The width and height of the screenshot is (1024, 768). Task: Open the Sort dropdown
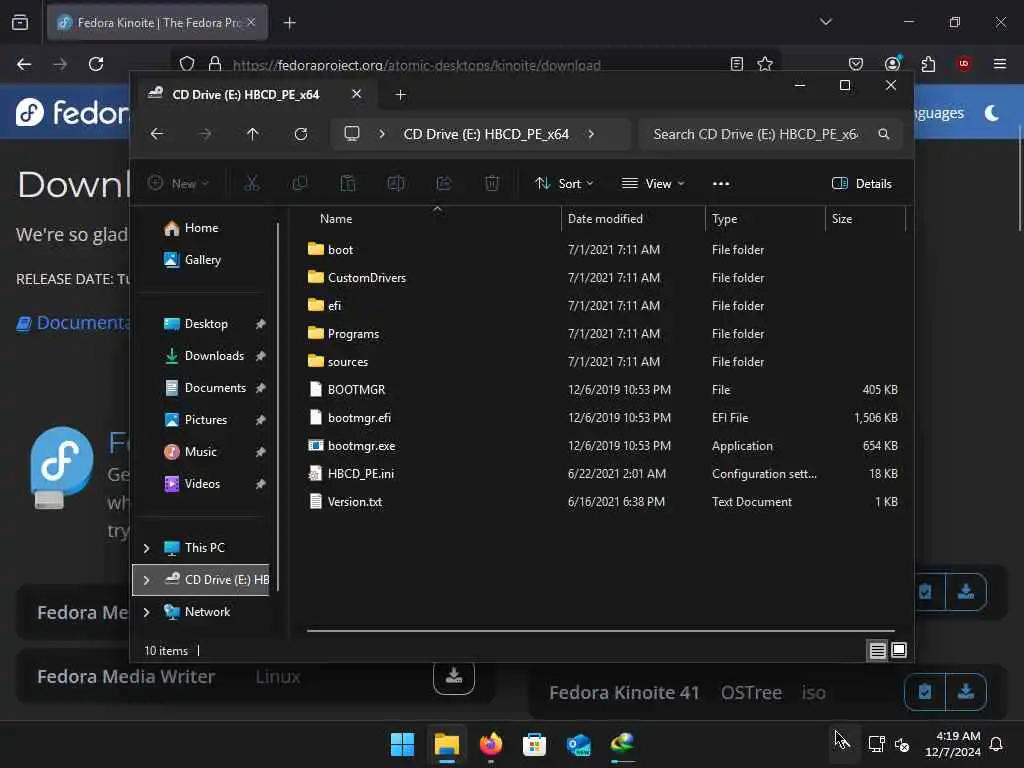coord(564,184)
